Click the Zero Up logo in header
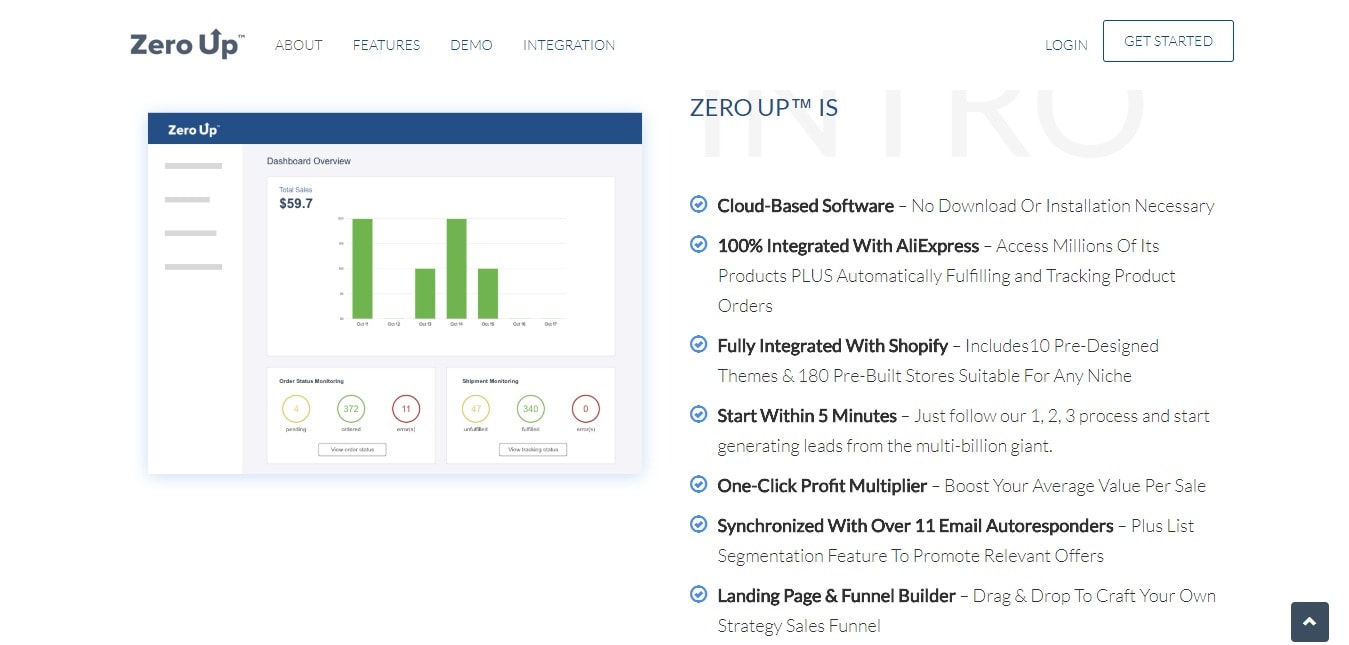The height and width of the screenshot is (645, 1349). [187, 44]
